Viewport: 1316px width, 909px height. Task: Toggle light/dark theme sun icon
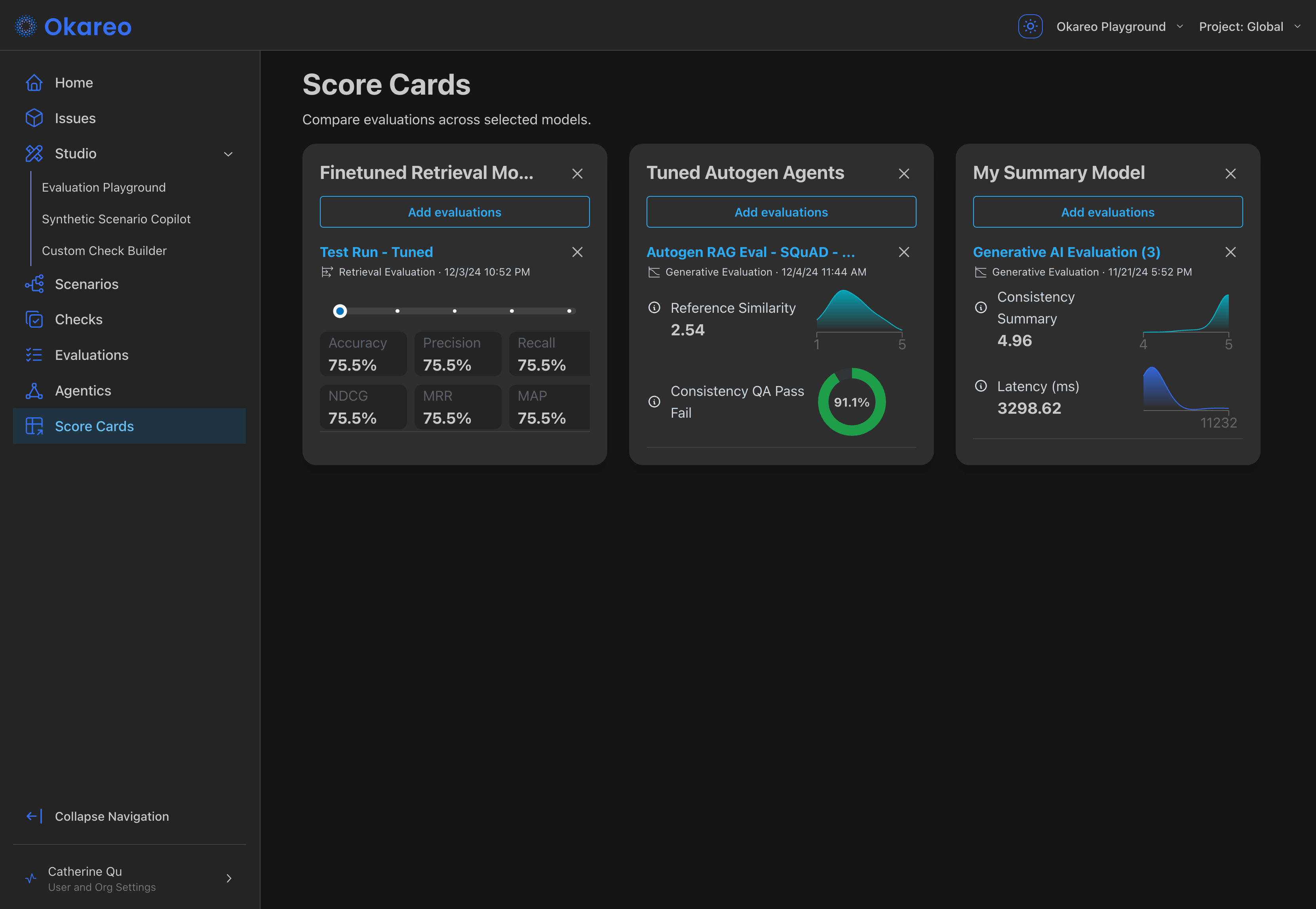[x=1030, y=27]
